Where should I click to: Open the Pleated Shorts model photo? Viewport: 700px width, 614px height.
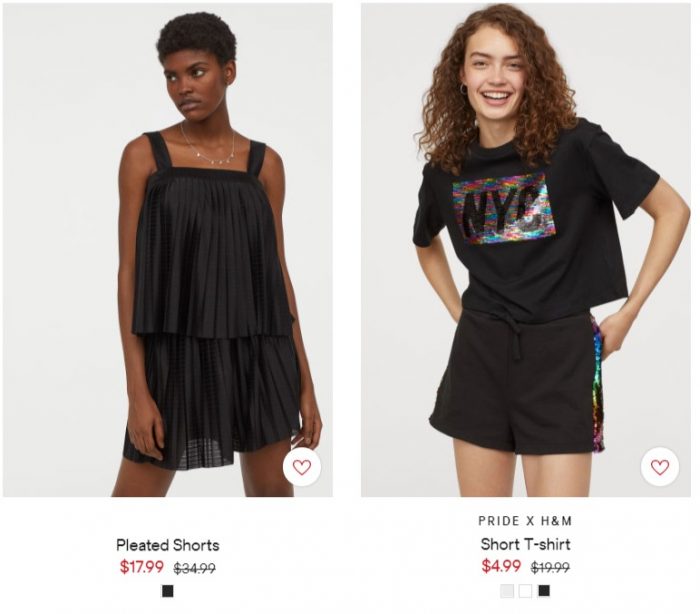168,250
